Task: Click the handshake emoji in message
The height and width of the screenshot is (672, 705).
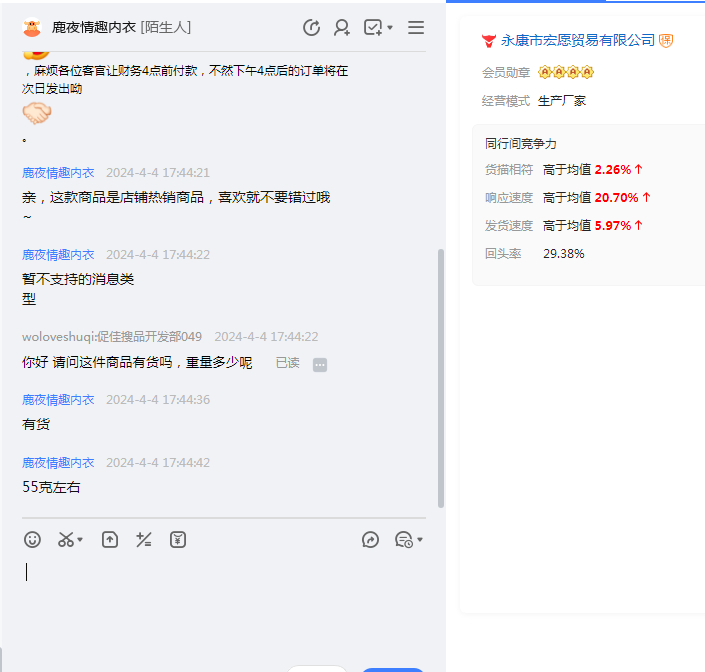Action: pyautogui.click(x=36, y=113)
